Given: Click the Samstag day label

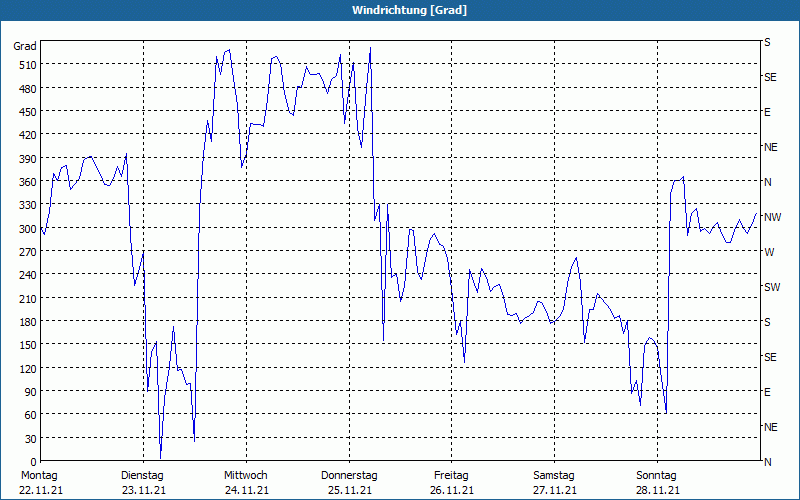Looking at the screenshot, I should click(x=554, y=475).
